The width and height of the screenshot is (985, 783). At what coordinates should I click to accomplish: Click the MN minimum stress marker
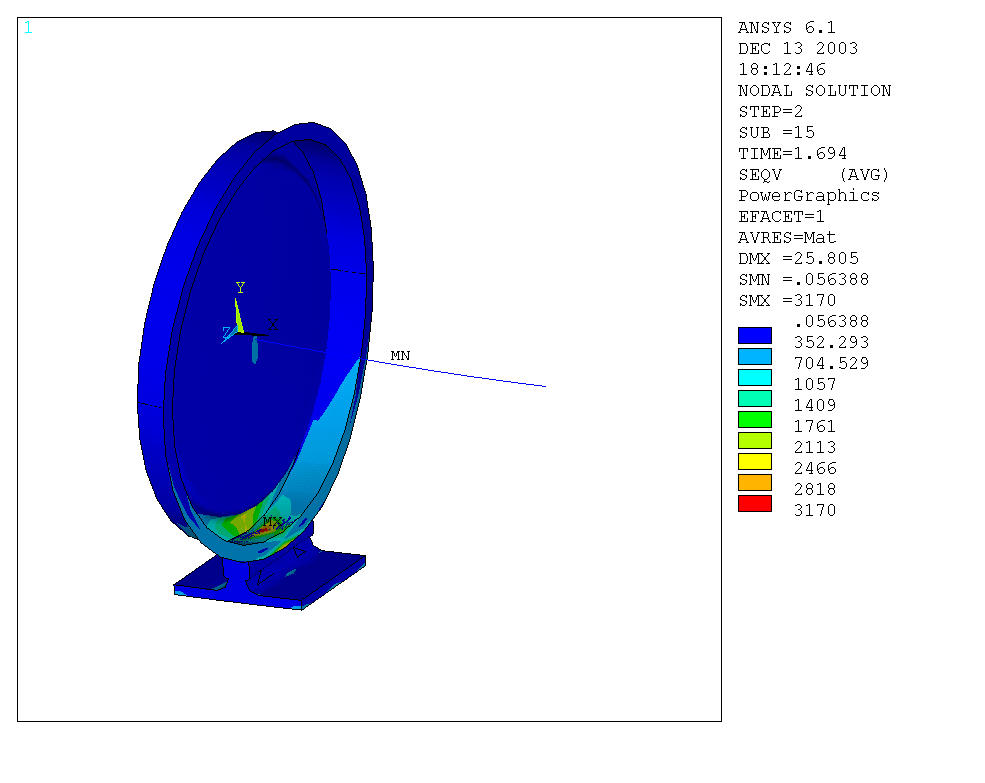click(400, 356)
